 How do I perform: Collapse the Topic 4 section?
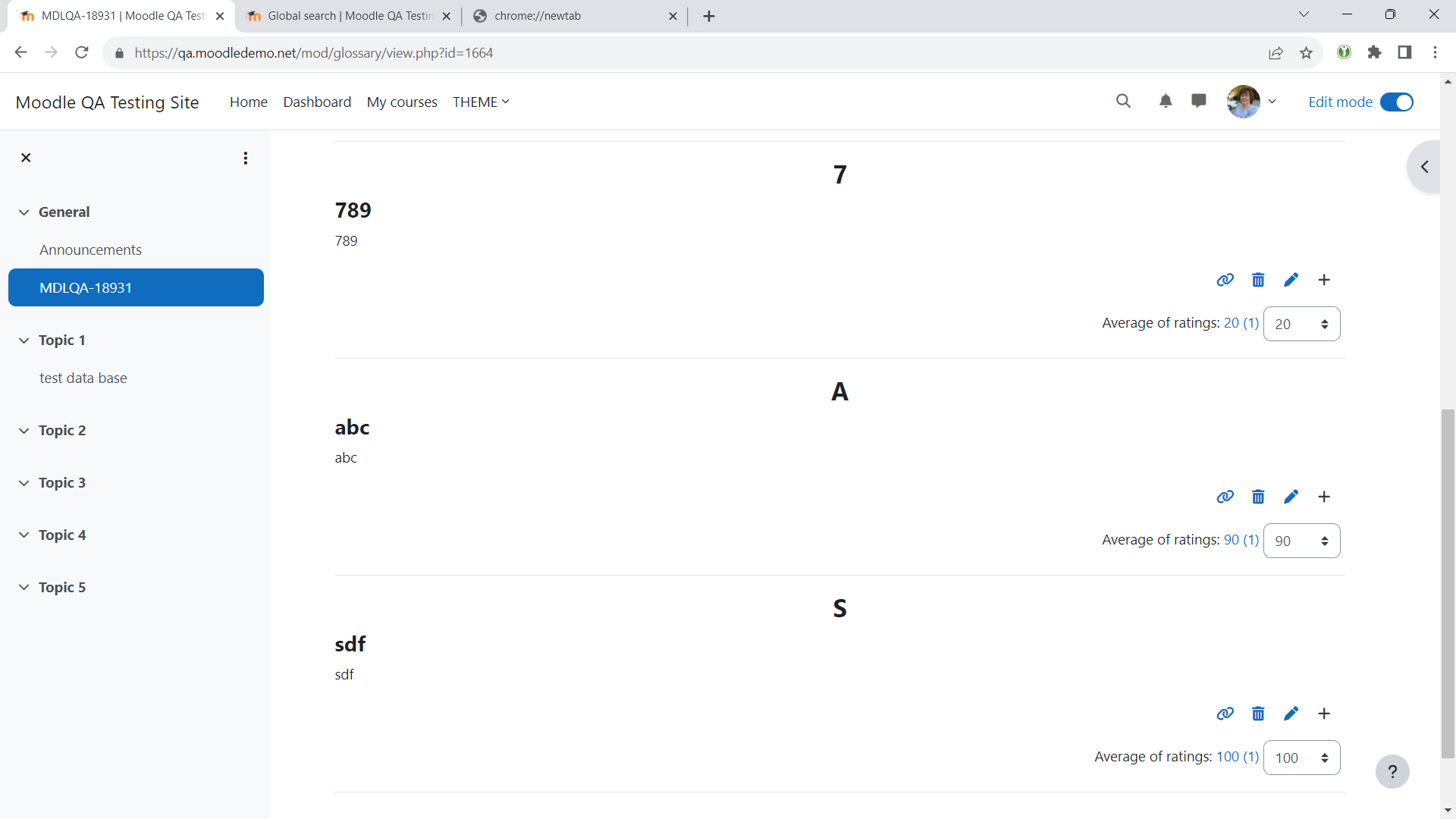tap(24, 535)
